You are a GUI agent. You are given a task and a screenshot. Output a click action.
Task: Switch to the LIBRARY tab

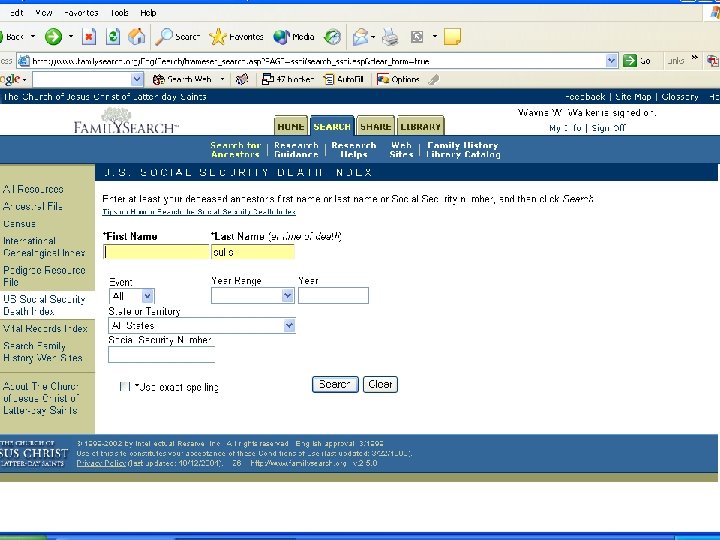(420, 126)
